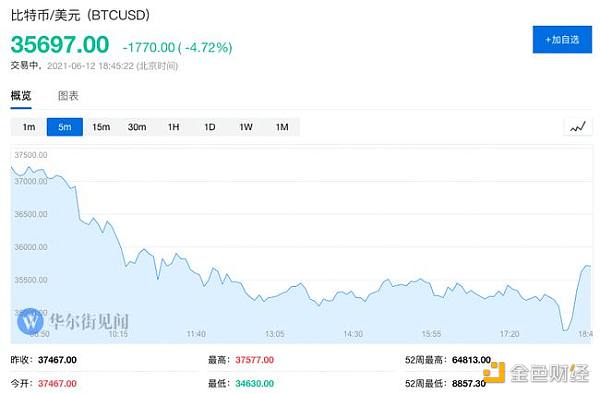Image resolution: width=600 pixels, height=394 pixels.
Task: Click the 37500.00 y-axis label
Action: (31, 155)
